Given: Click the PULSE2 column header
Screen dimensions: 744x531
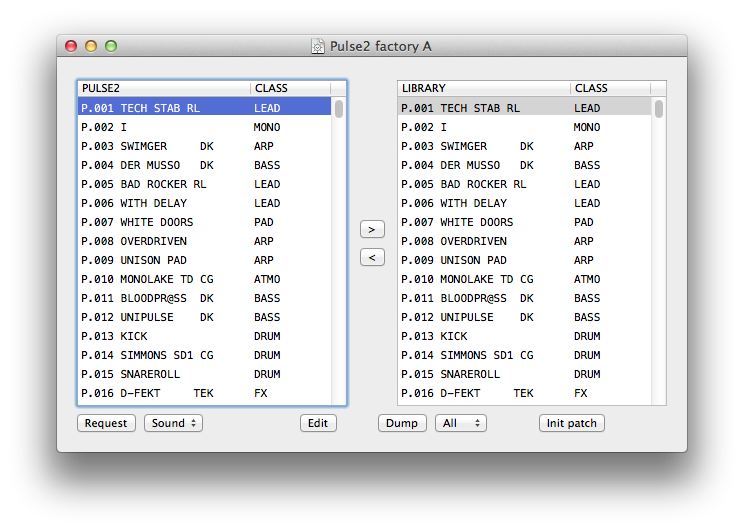Looking at the screenshot, I should (x=164, y=88).
